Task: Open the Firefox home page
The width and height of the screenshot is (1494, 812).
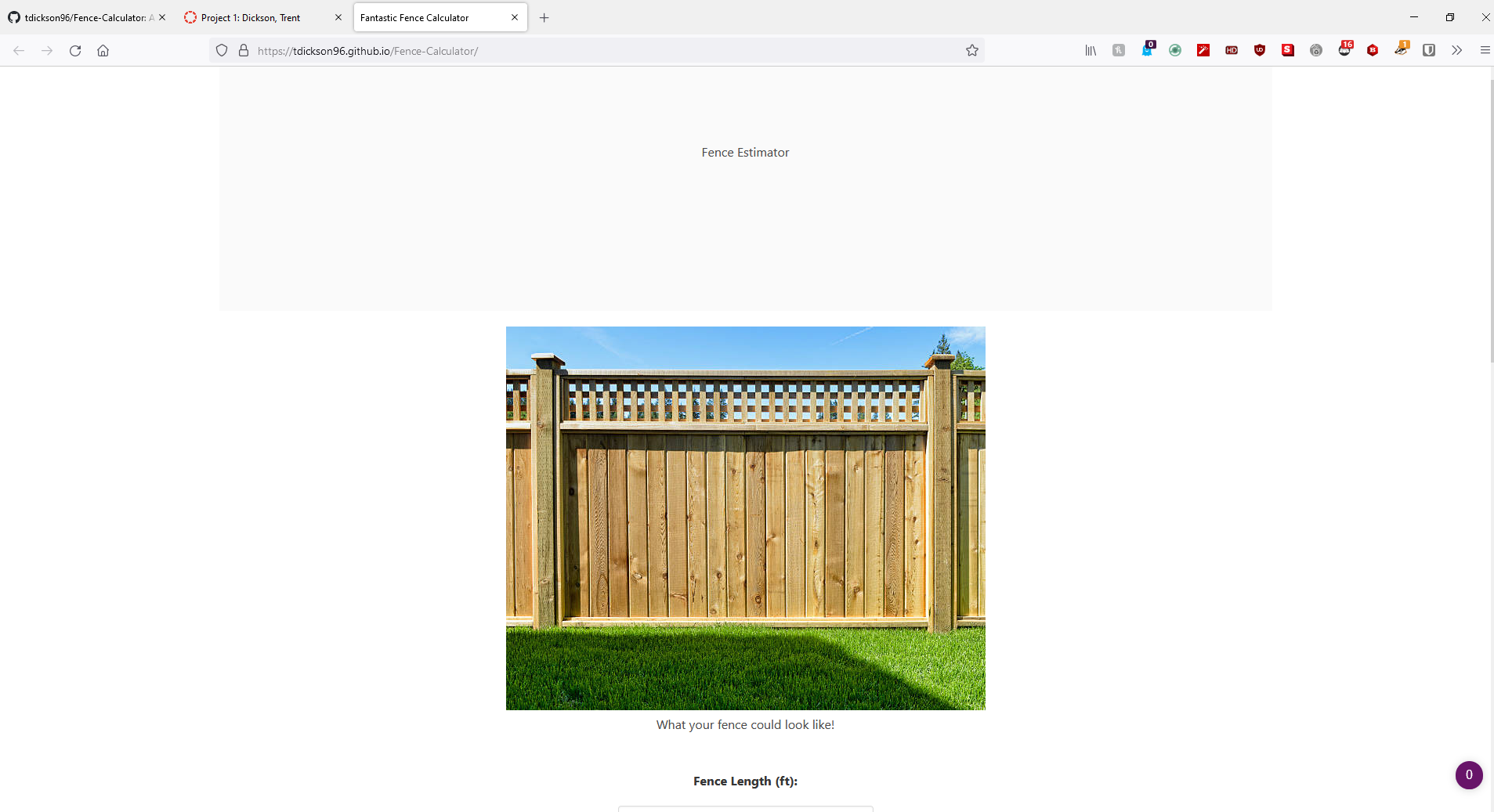Action: point(103,51)
